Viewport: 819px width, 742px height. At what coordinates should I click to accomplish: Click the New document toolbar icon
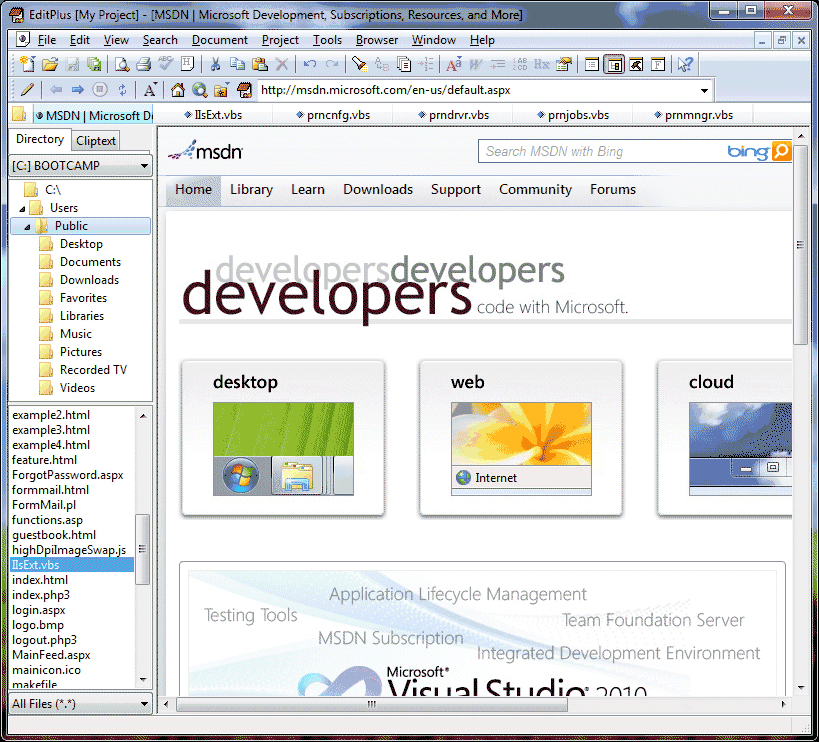tap(27, 65)
